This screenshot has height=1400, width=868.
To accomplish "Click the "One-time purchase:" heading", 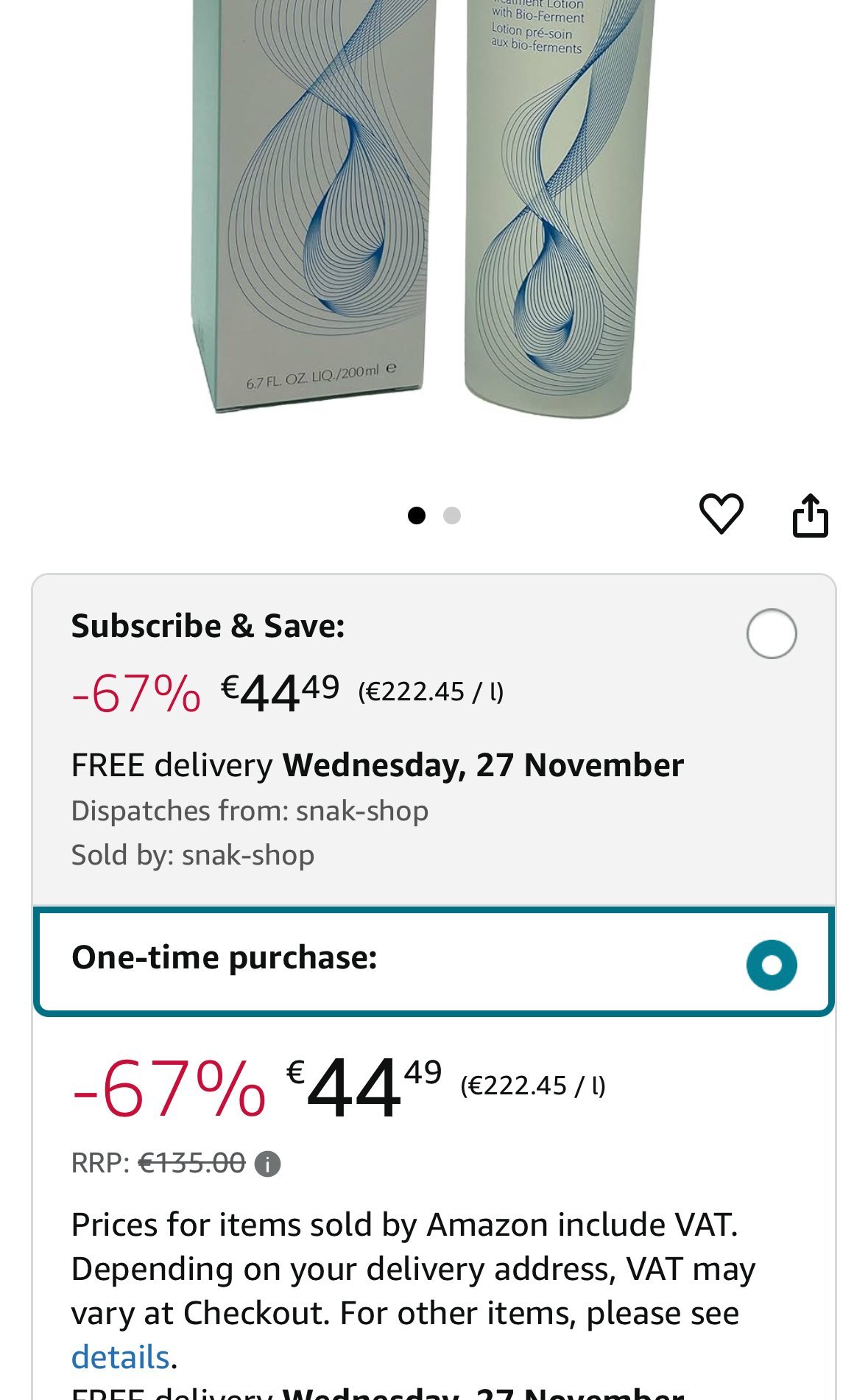I will click(x=224, y=957).
